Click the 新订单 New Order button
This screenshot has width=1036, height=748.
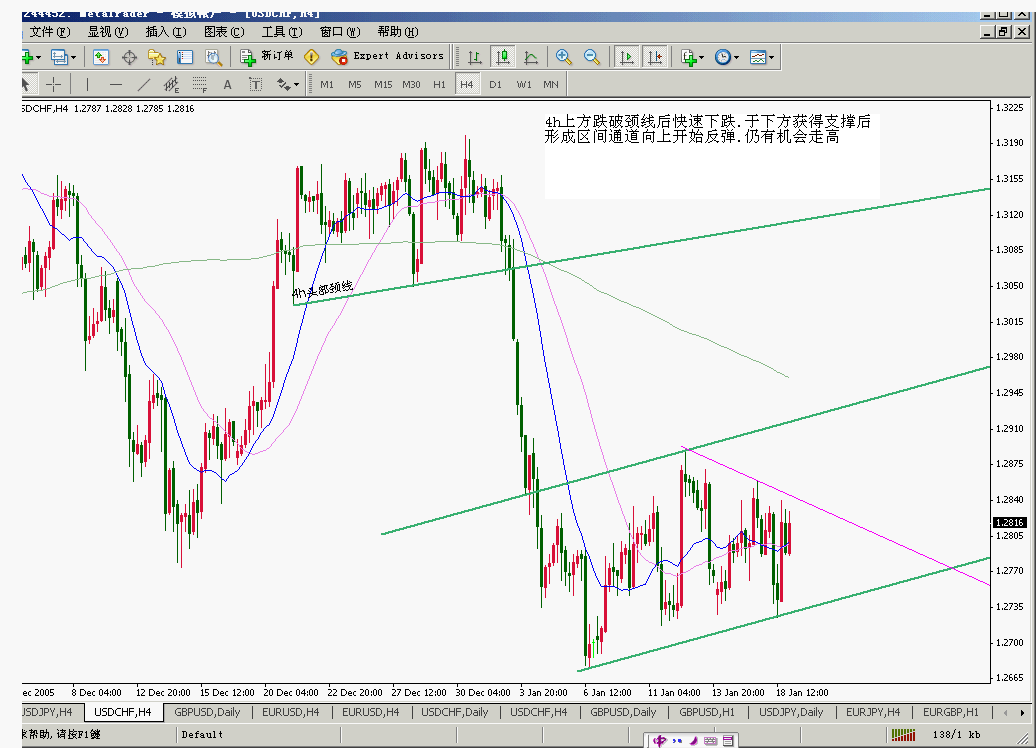(x=266, y=57)
